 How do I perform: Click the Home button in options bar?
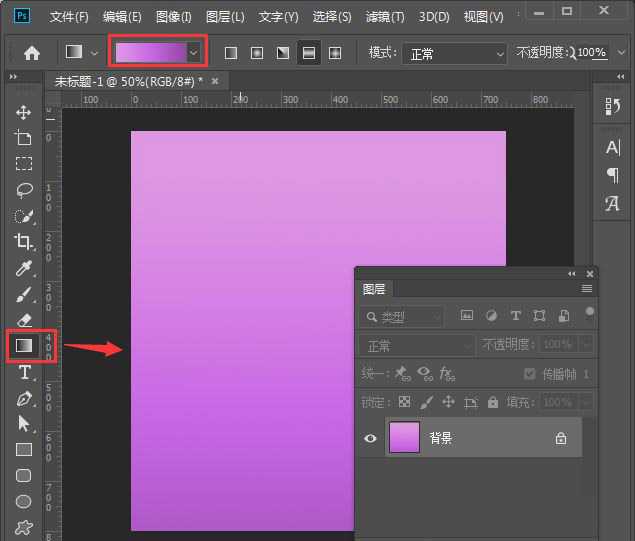click(32, 53)
